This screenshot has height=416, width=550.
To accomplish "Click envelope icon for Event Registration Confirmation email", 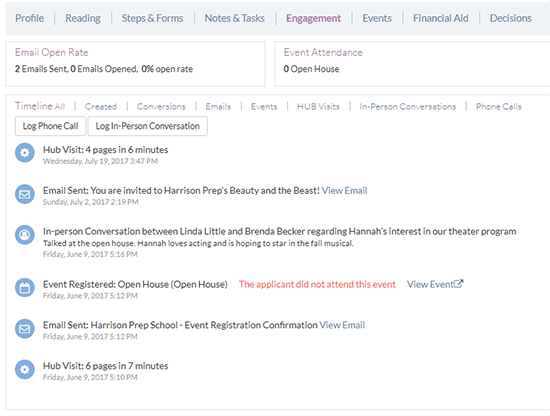I will click(25, 329).
